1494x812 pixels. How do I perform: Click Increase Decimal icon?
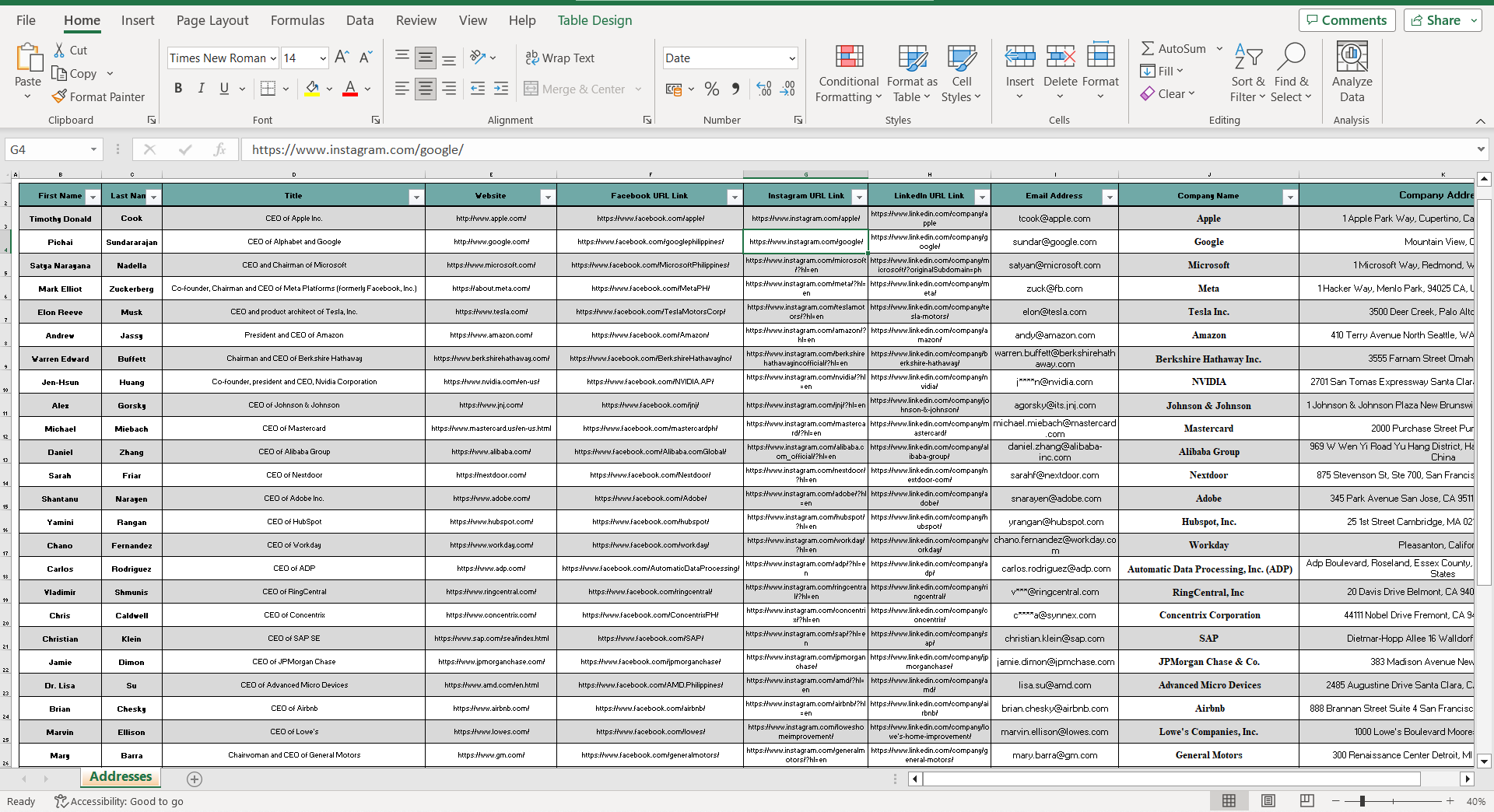(x=764, y=89)
